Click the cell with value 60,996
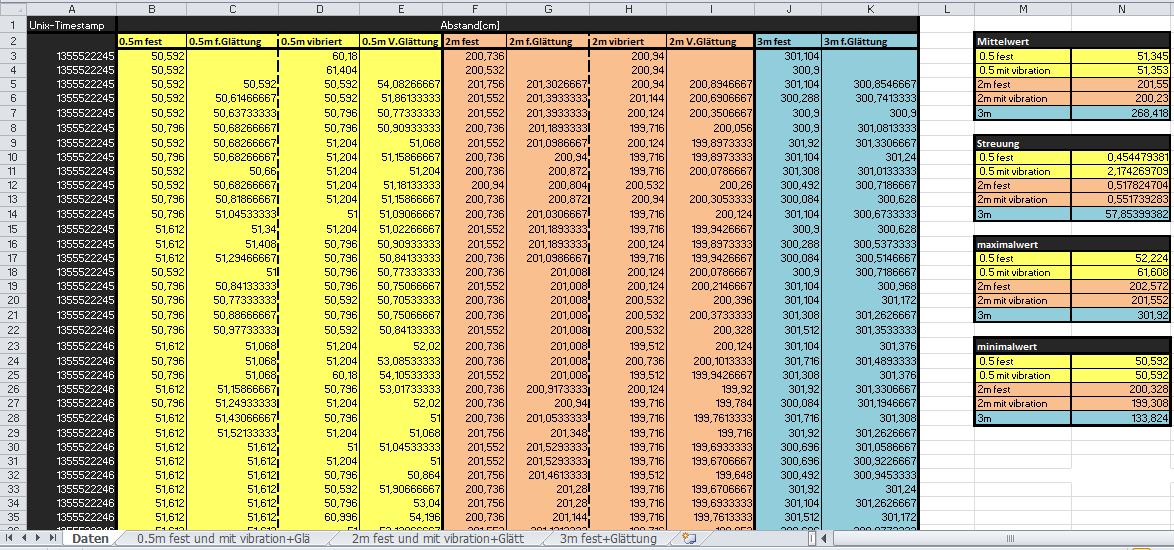The width and height of the screenshot is (1174, 550). pos(320,516)
